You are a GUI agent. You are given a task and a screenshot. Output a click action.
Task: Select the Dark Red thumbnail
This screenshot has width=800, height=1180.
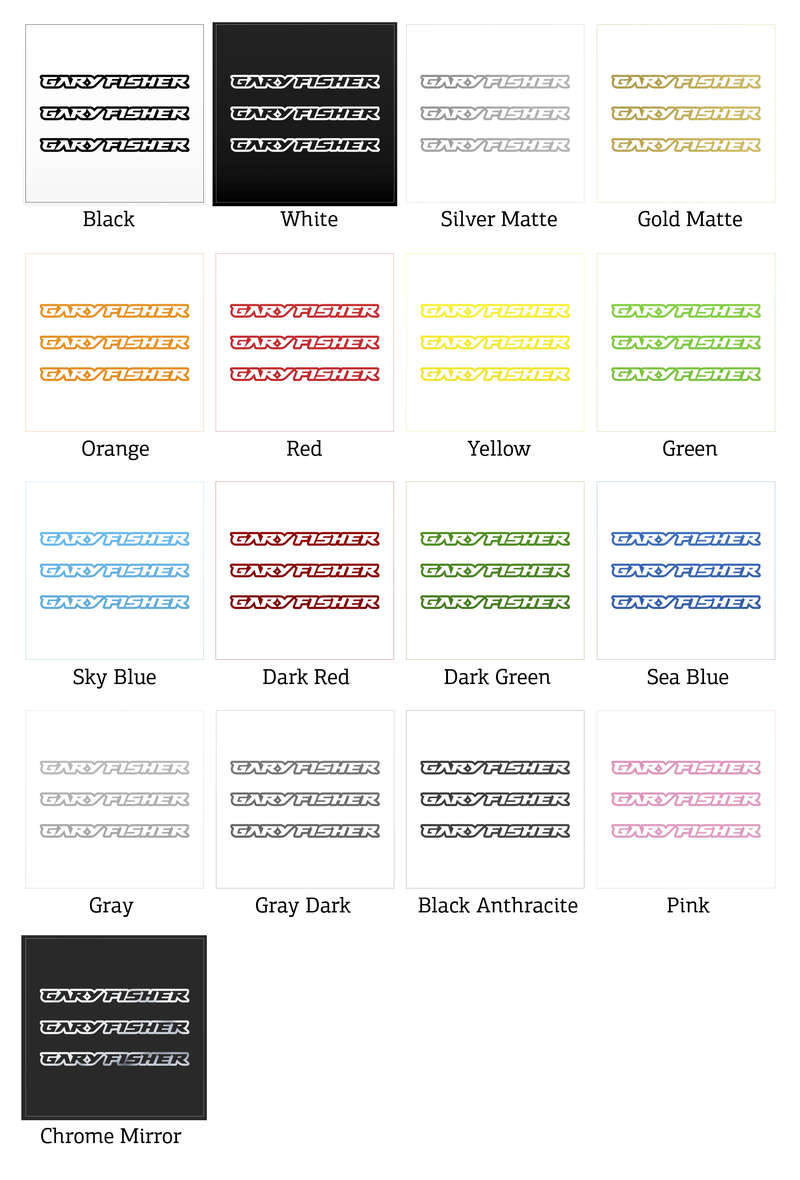click(305, 570)
